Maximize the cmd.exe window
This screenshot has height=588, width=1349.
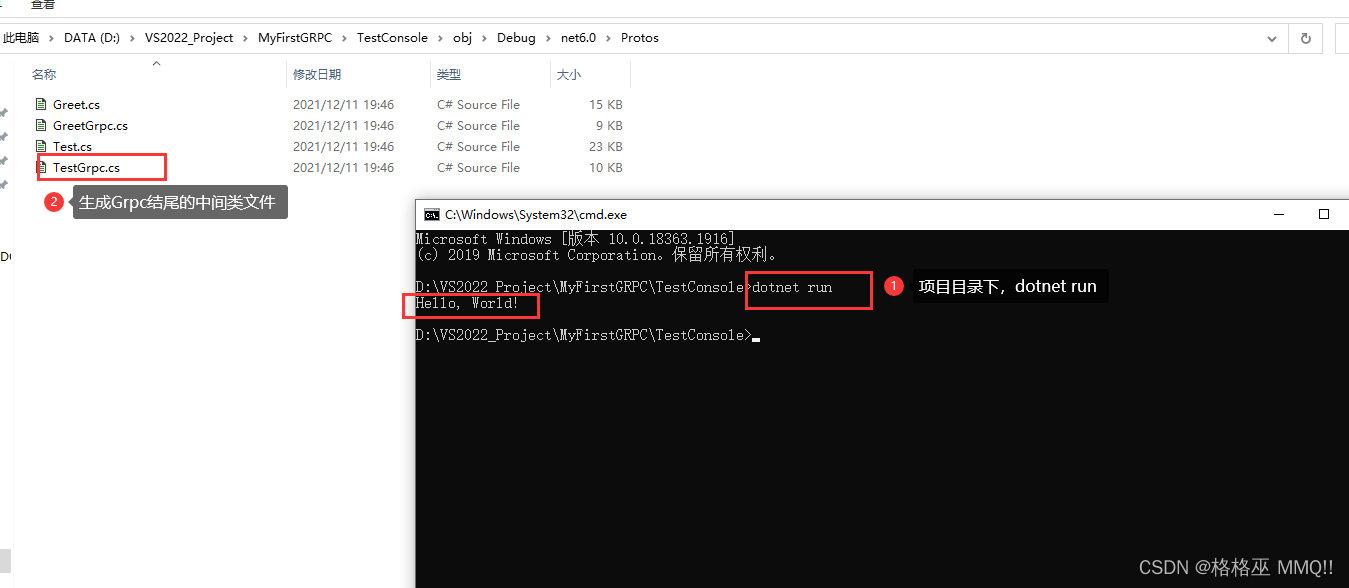(1323, 214)
